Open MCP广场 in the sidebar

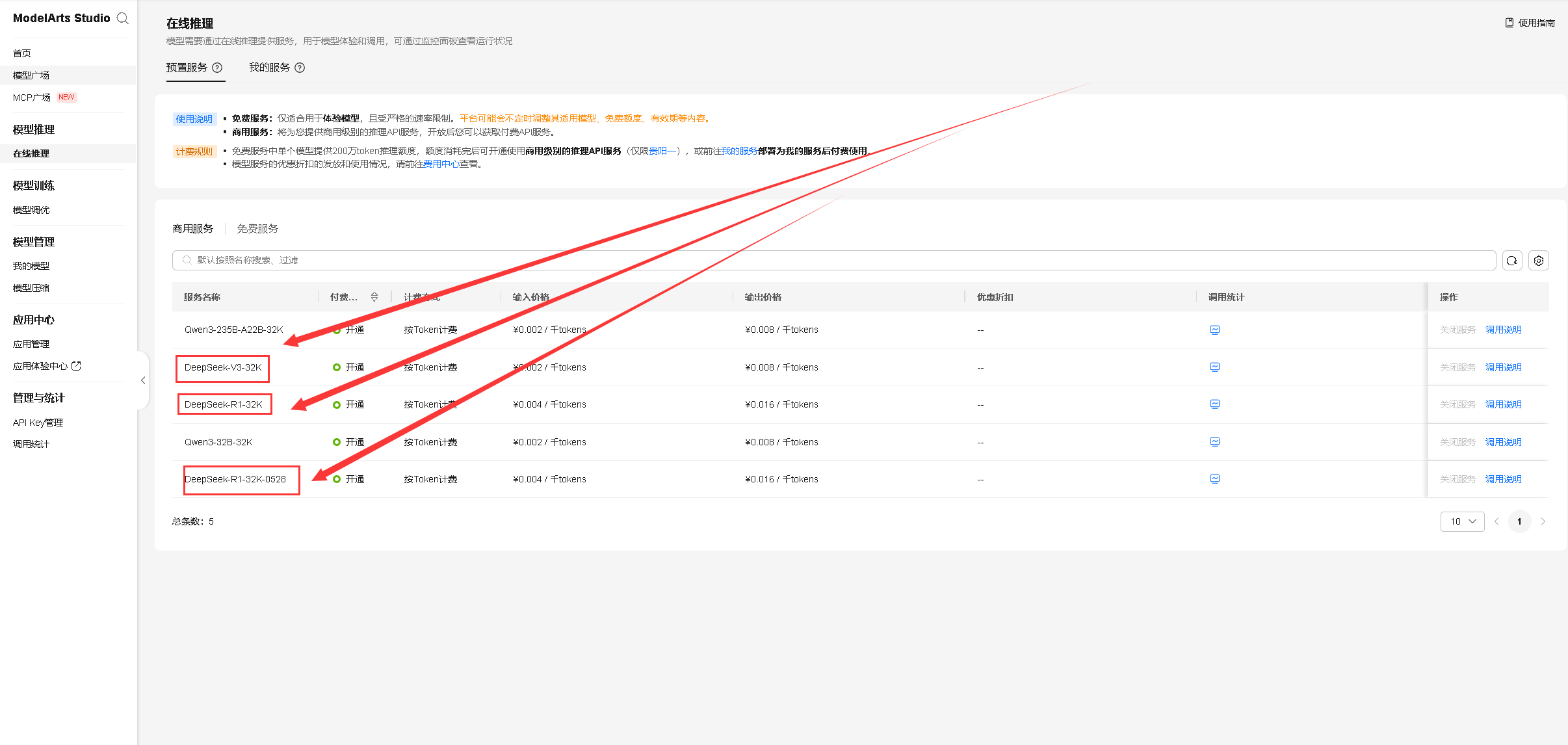32,98
